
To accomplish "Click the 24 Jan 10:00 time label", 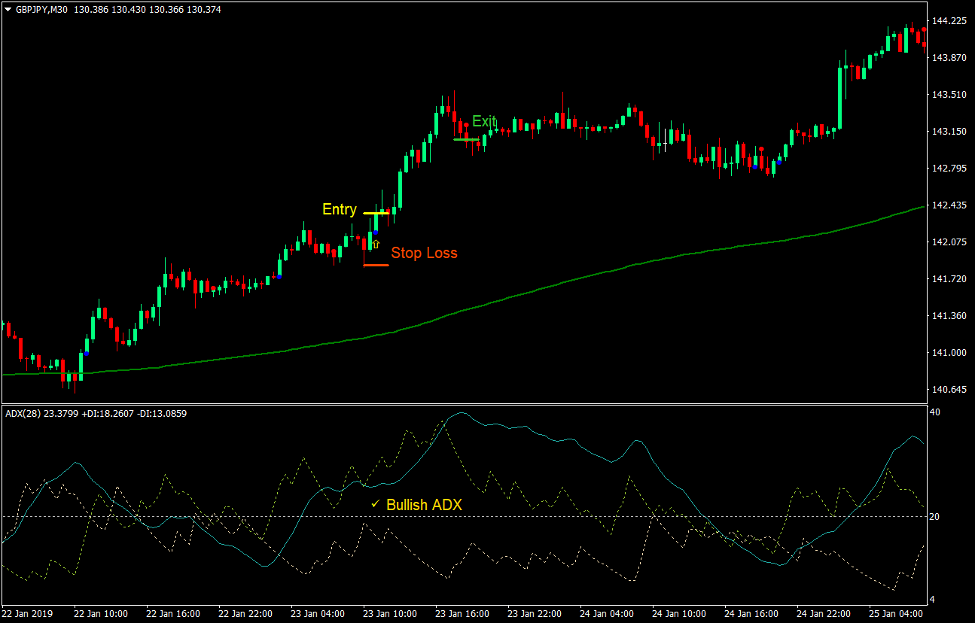I will click(679, 614).
